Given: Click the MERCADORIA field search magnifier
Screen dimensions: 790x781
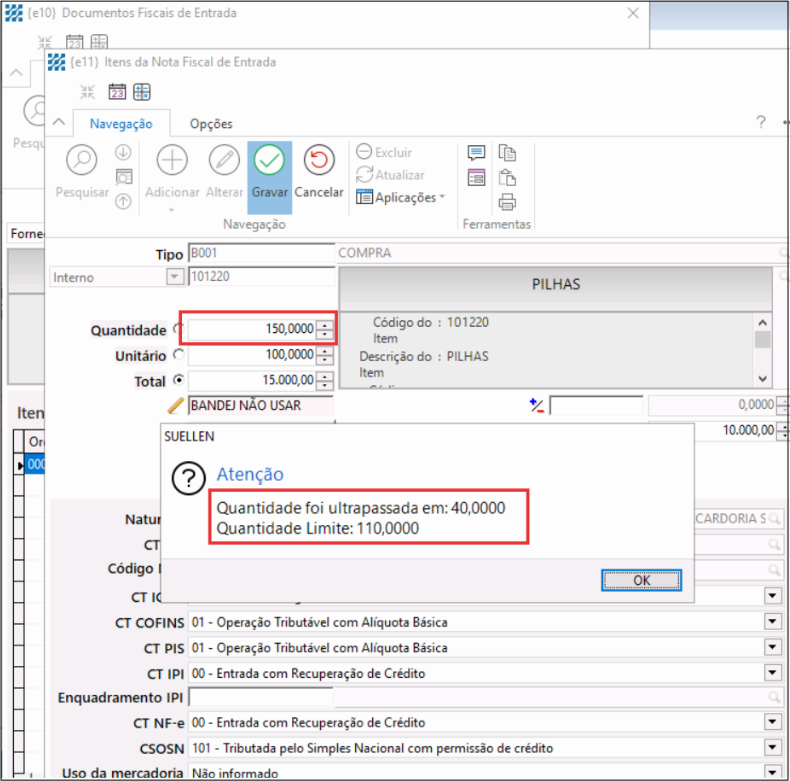Looking at the screenshot, I should point(773,518).
